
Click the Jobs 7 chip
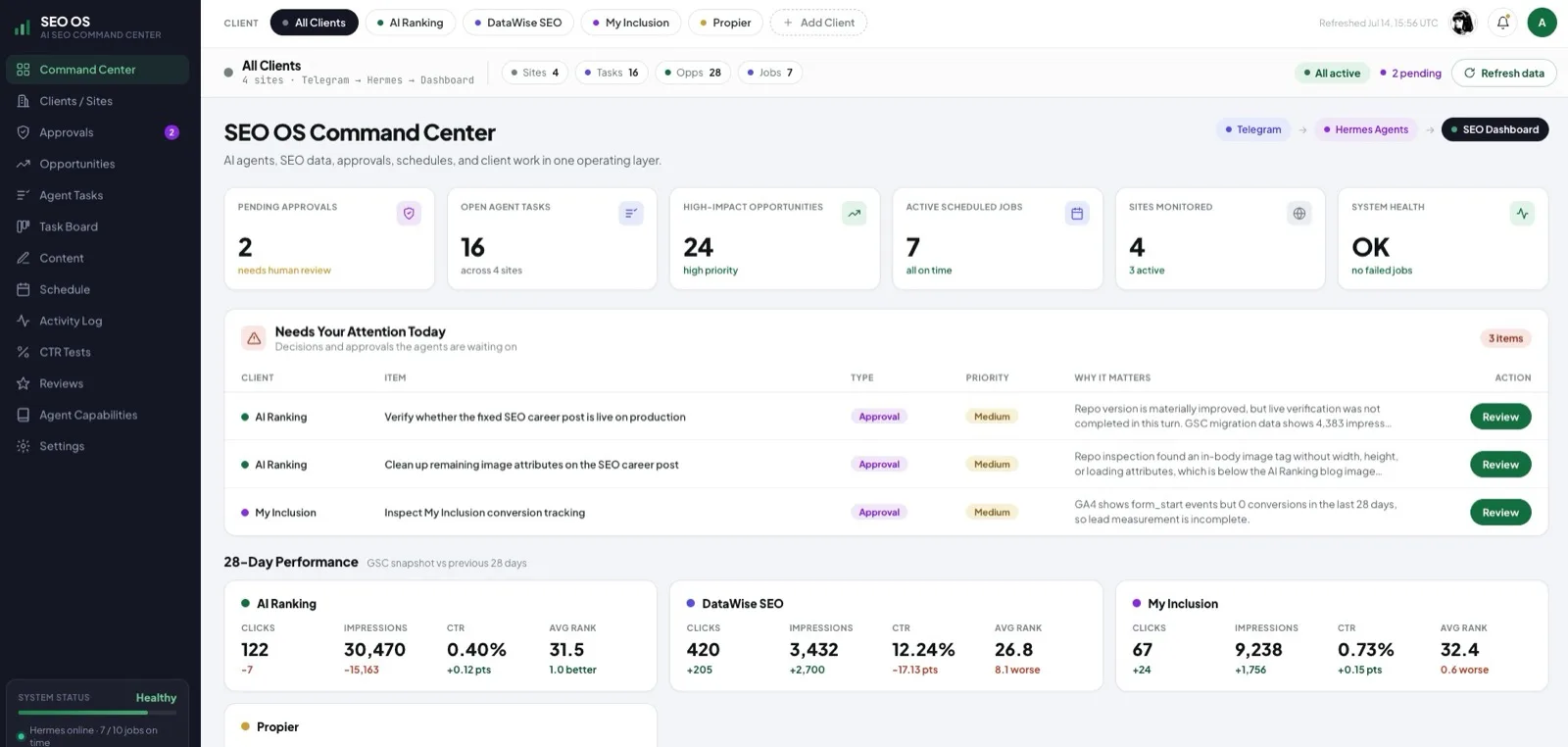pos(770,73)
